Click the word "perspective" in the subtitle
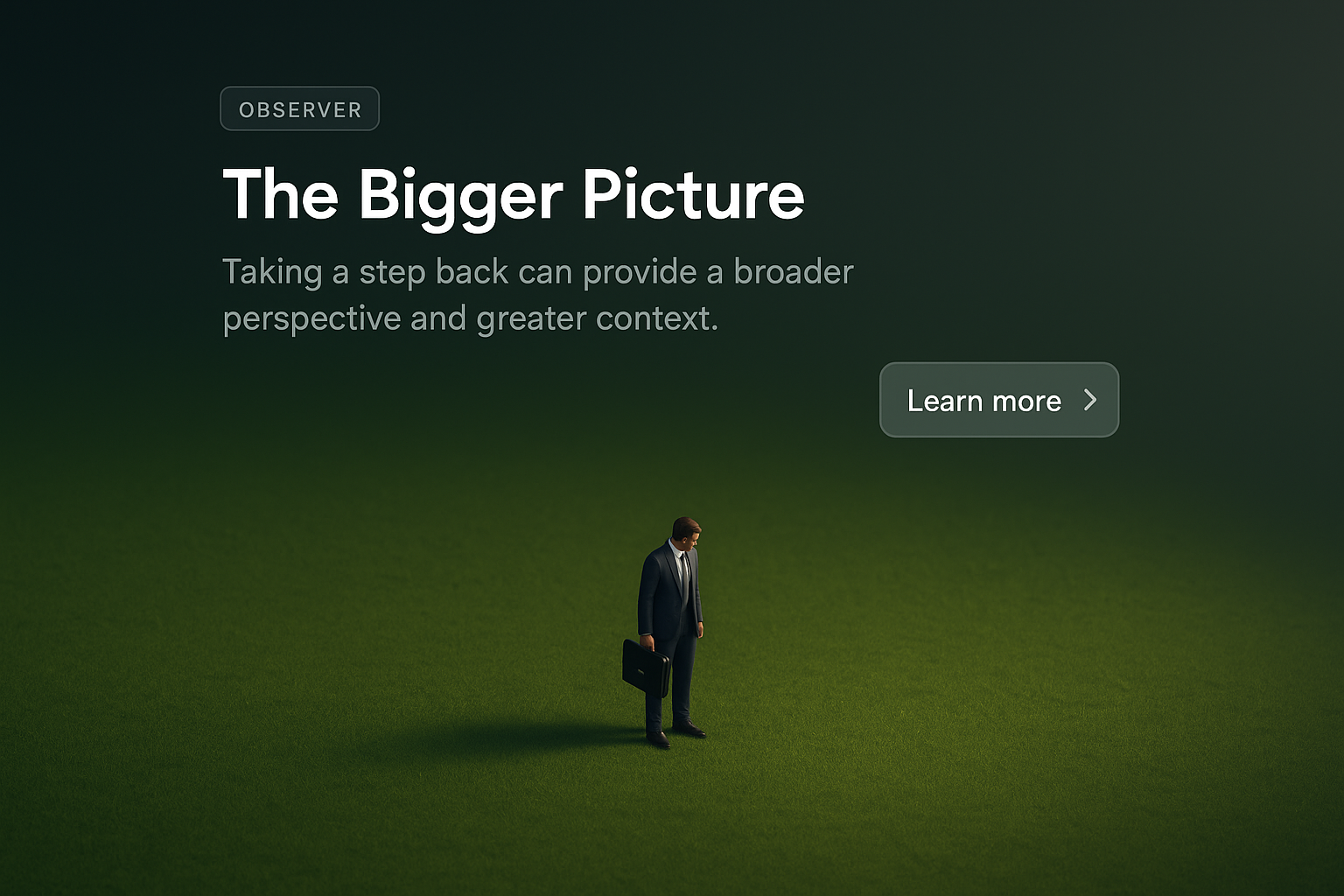 312,320
